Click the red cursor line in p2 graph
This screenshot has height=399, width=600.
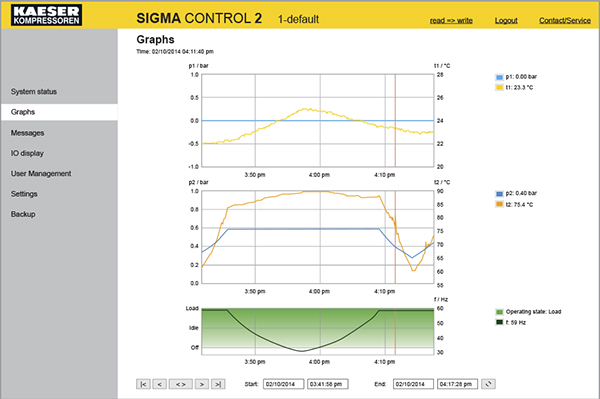(395, 237)
